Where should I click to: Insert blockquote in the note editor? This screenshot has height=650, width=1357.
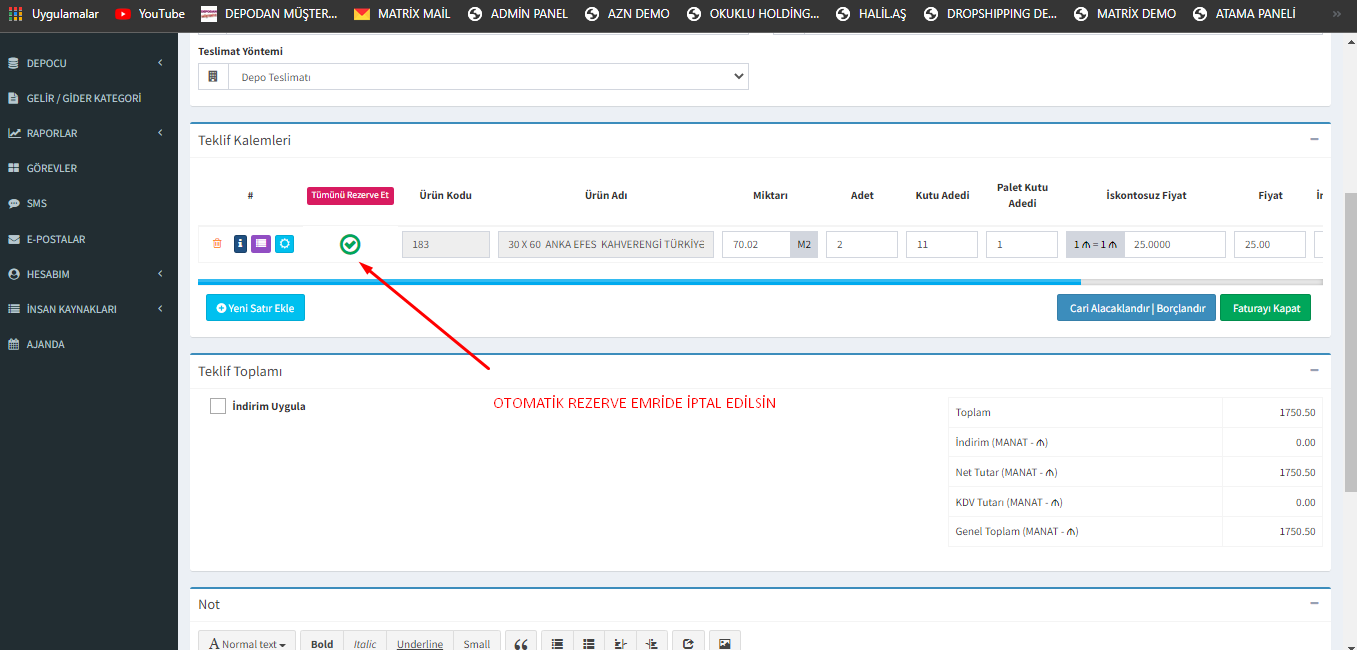coord(521,643)
